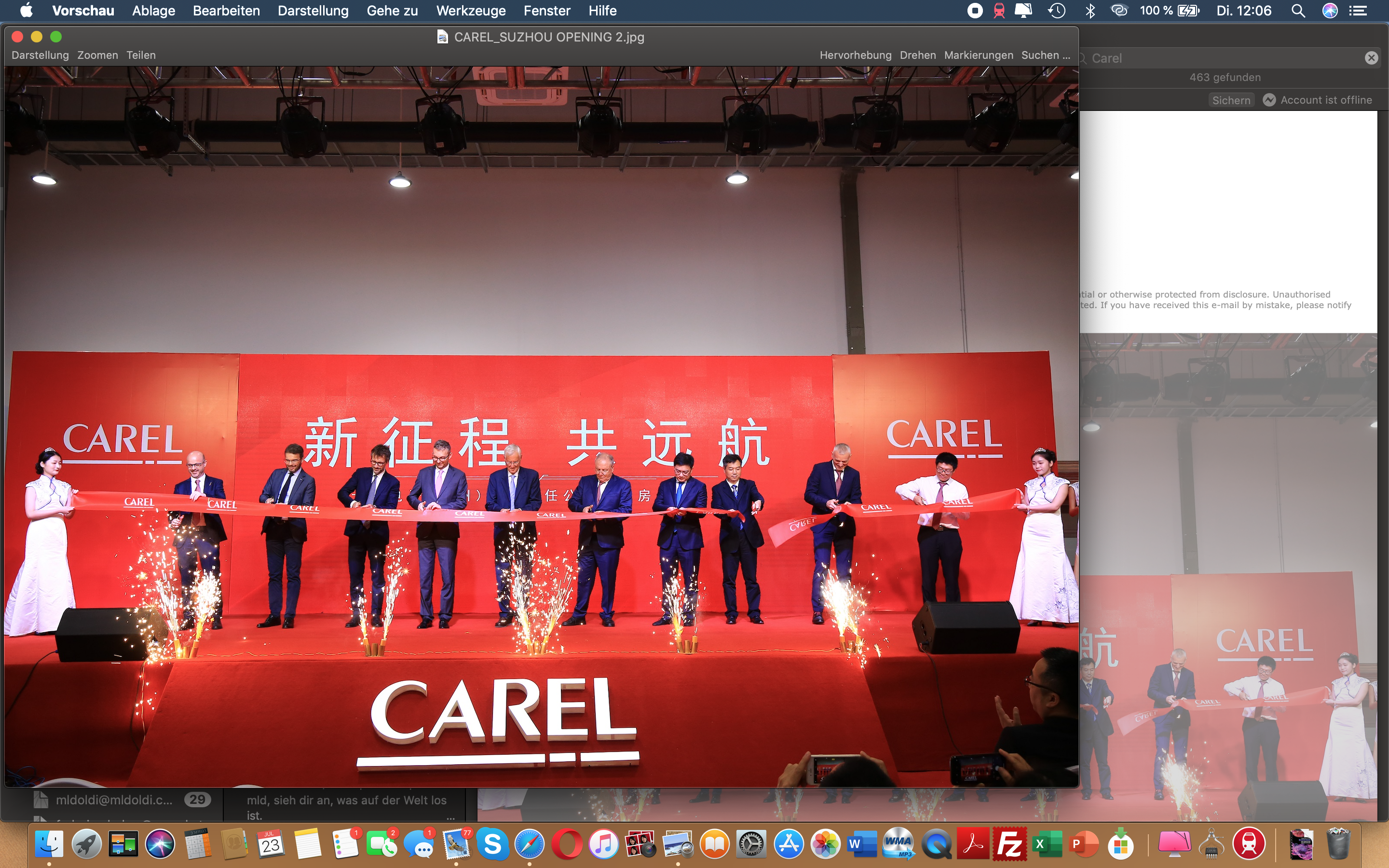1389x868 pixels.
Task: Click the Sichern button in Mail search
Action: [x=1231, y=100]
